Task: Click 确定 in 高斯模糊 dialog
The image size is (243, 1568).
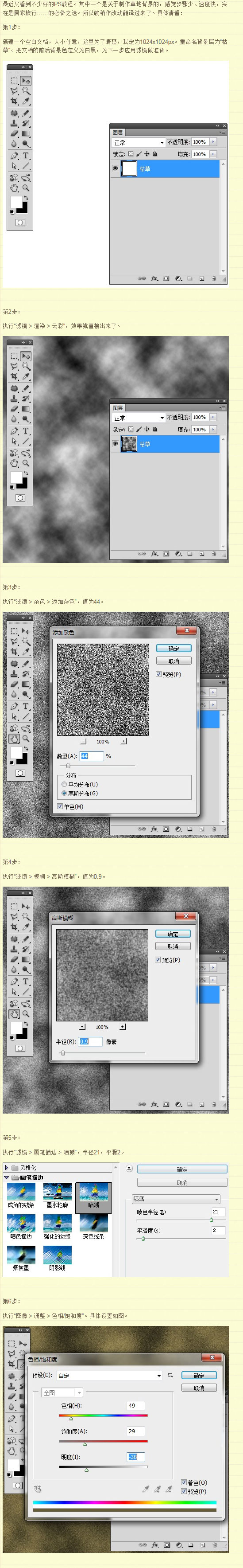Action: (x=173, y=934)
